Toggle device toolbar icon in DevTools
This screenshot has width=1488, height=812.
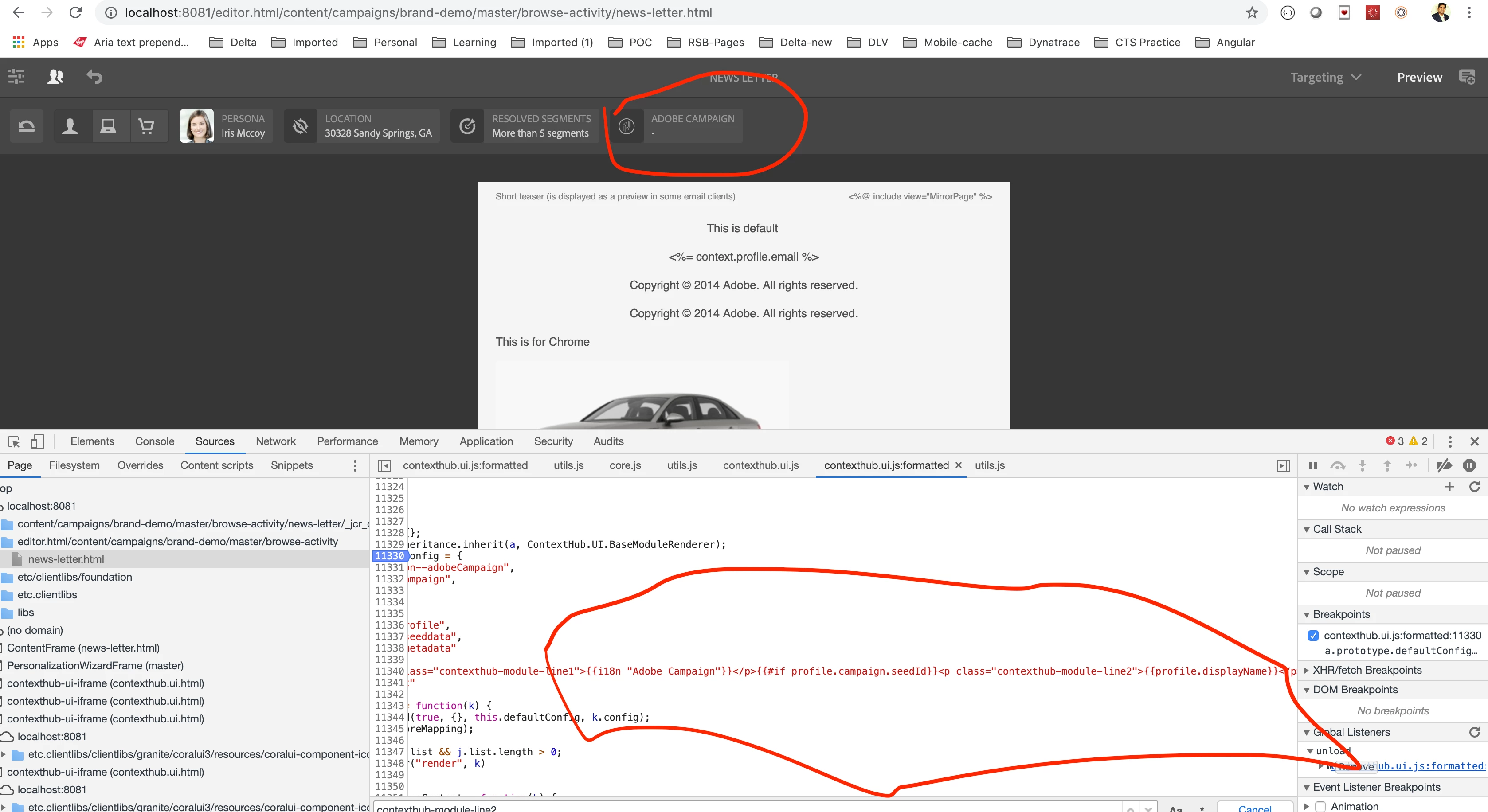pyautogui.click(x=38, y=442)
